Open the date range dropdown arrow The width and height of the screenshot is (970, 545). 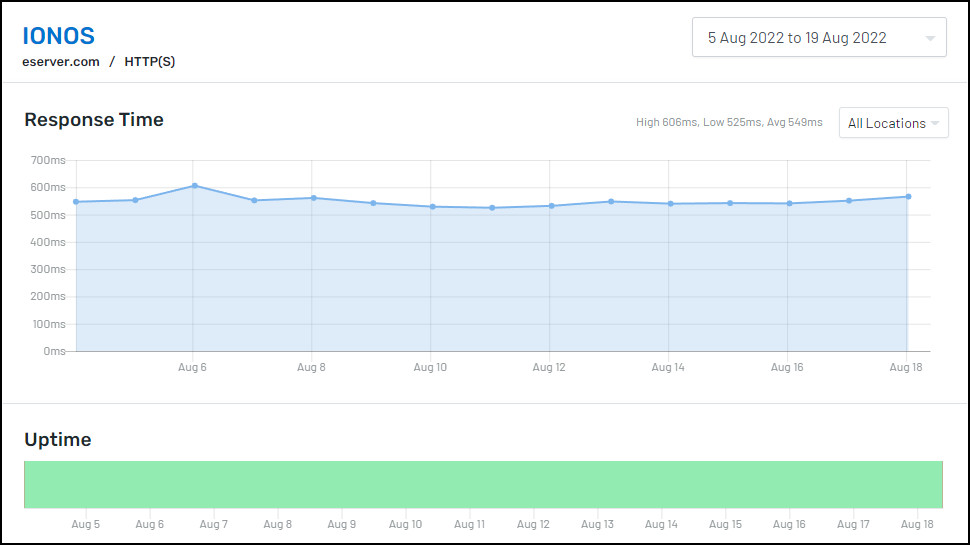pos(930,38)
